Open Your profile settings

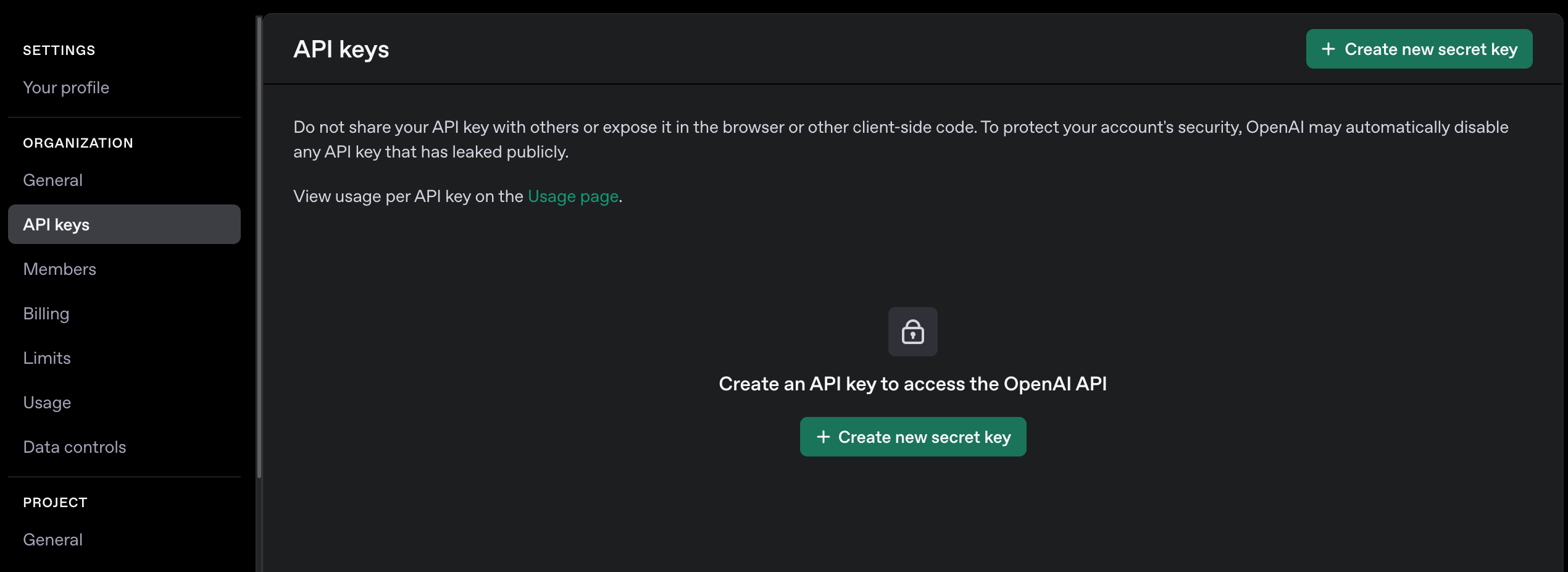tap(66, 88)
